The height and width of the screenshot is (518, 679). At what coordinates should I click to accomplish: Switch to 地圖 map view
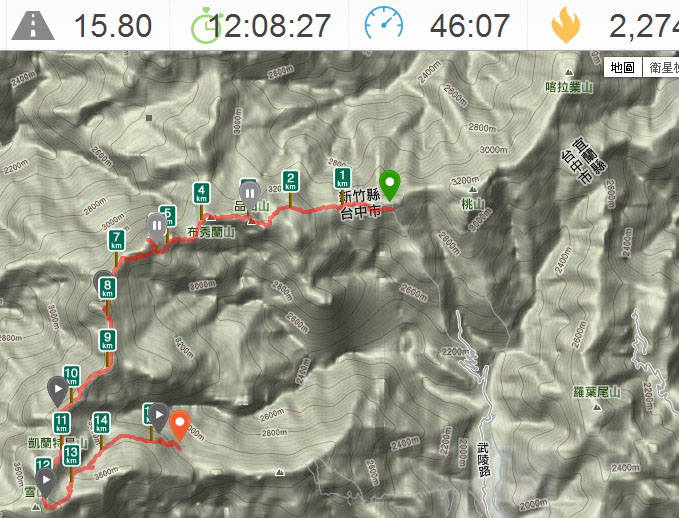(x=623, y=67)
